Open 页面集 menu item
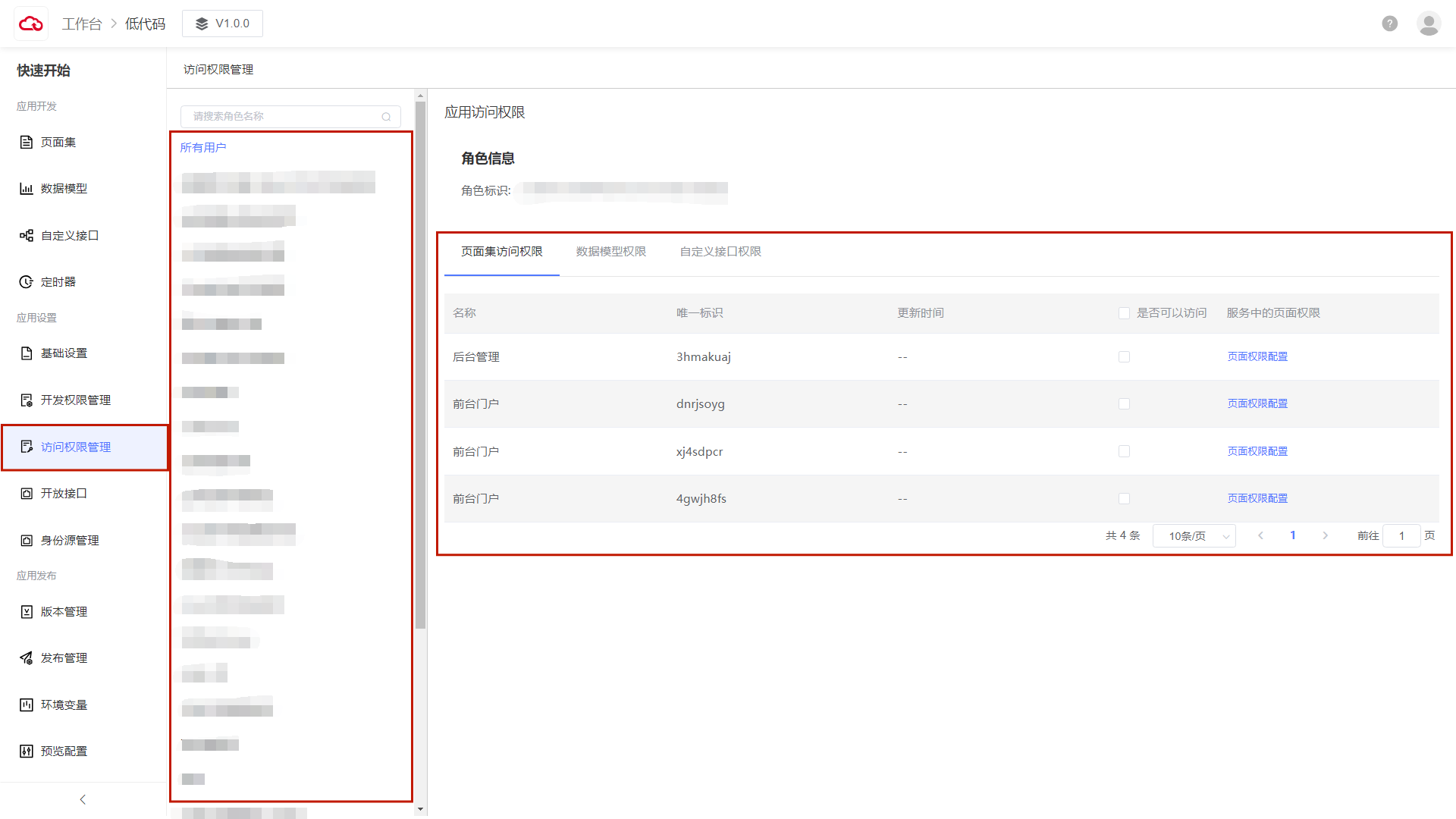This screenshot has height=819, width=1456. click(83, 142)
